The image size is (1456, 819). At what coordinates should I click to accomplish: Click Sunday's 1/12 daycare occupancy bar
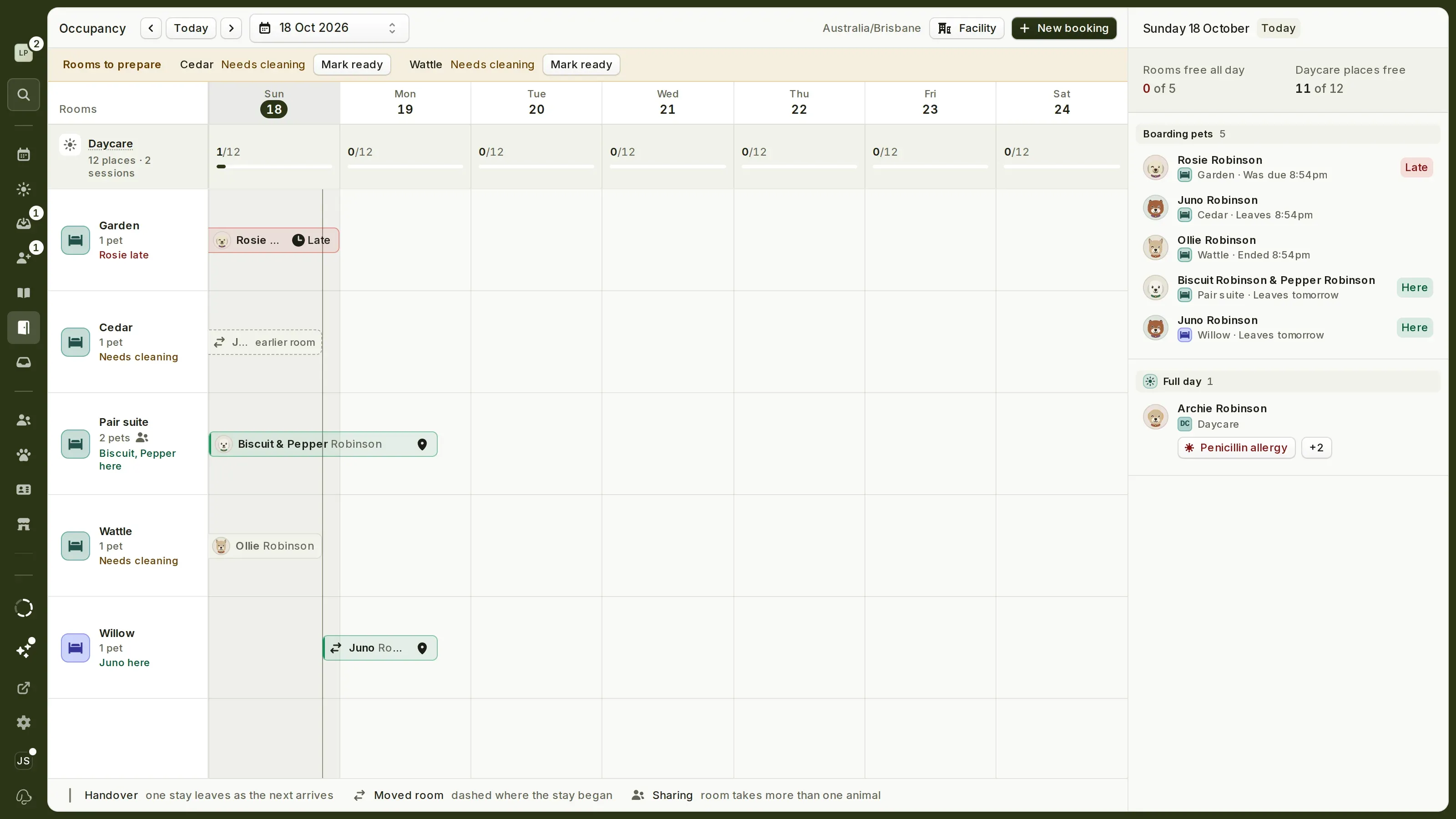274,166
